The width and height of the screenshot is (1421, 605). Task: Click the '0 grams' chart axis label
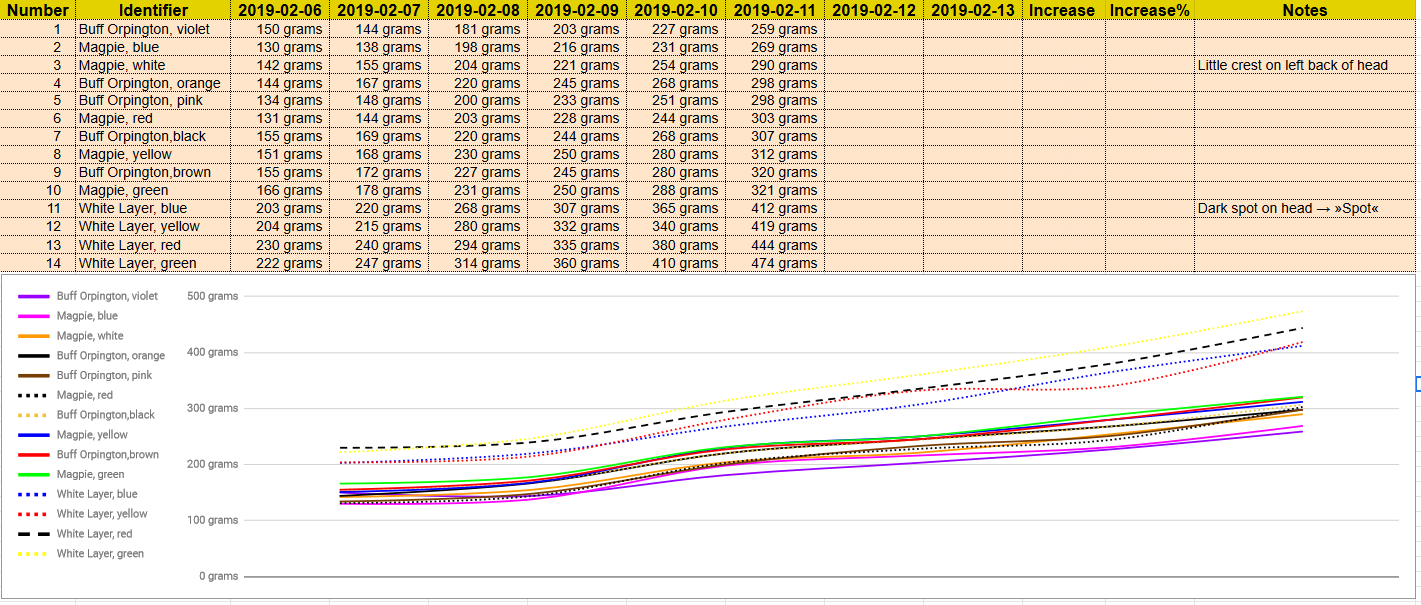click(x=218, y=576)
